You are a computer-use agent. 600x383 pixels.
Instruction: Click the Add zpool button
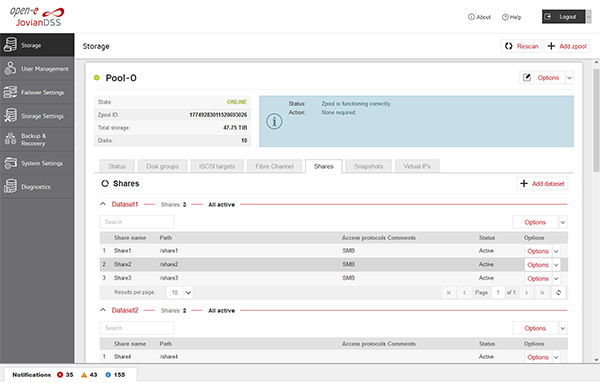coord(567,46)
